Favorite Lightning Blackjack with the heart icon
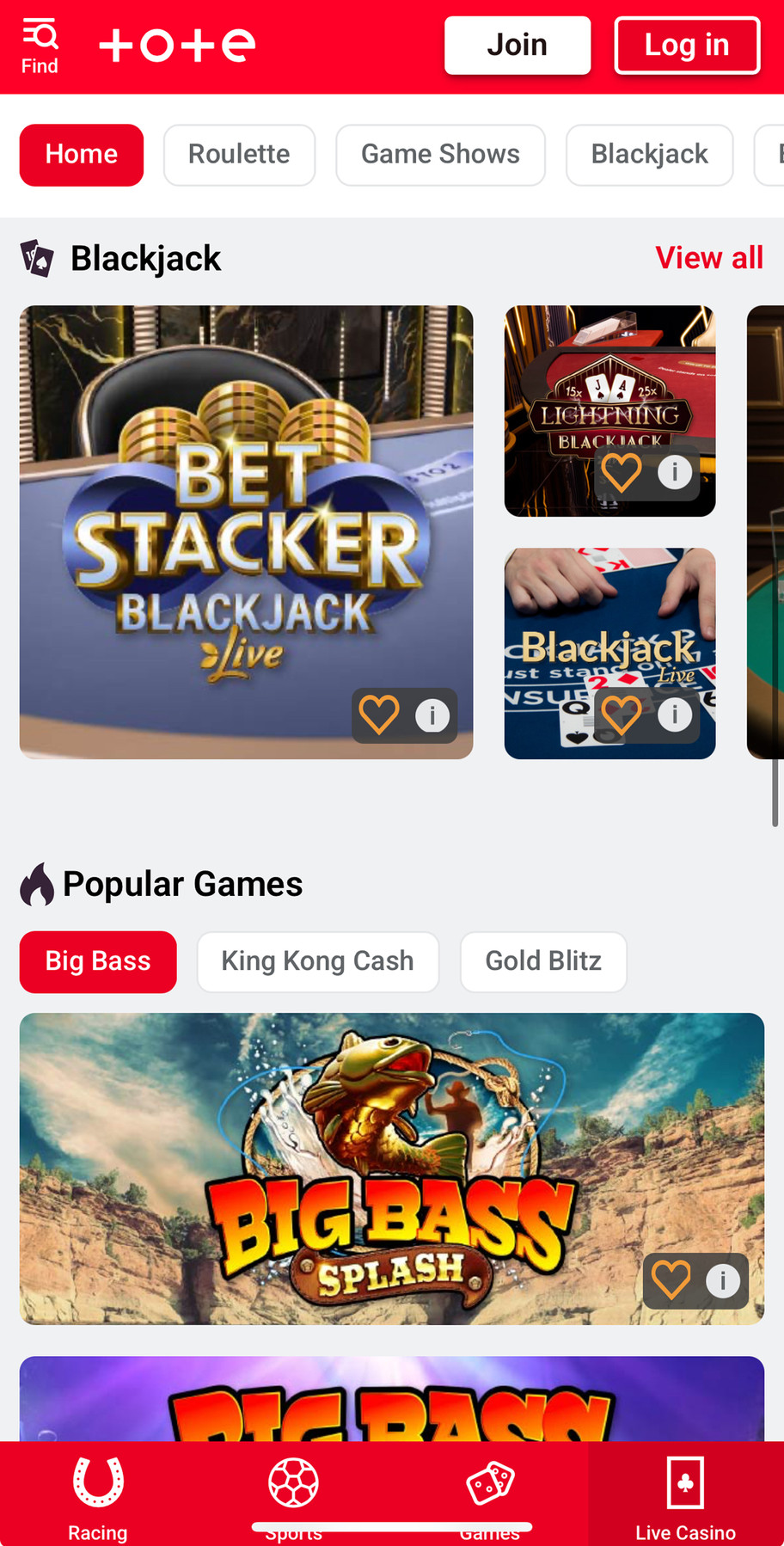The height and width of the screenshot is (1546, 784). click(x=621, y=472)
